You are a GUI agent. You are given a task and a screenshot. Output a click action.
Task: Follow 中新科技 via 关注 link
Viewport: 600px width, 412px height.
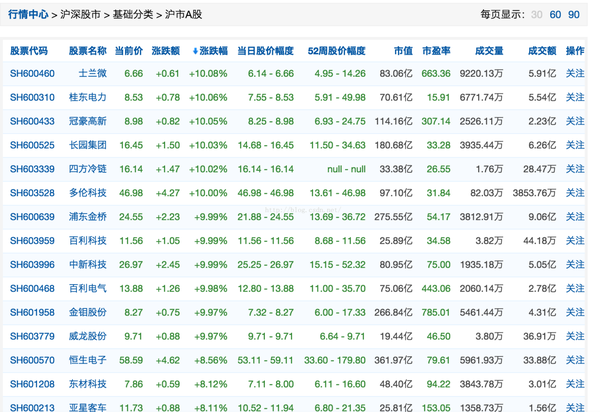(575, 265)
